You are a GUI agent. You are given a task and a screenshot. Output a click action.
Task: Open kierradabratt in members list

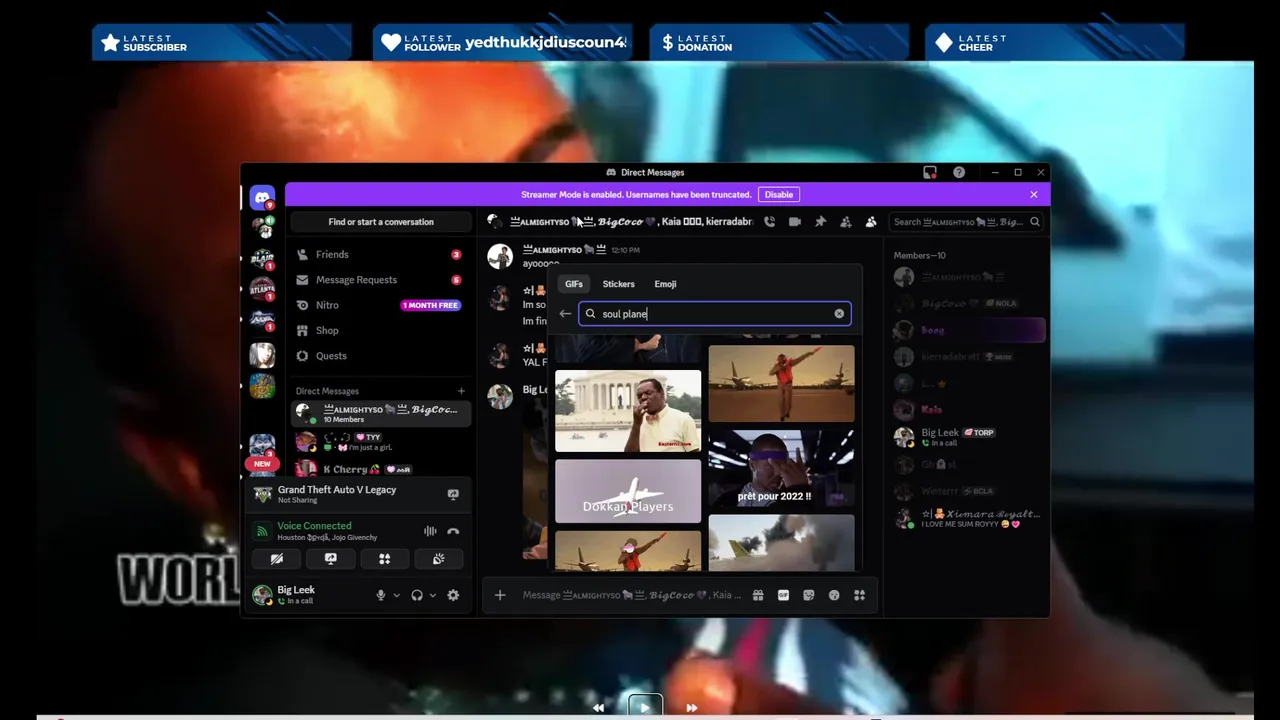point(968,356)
